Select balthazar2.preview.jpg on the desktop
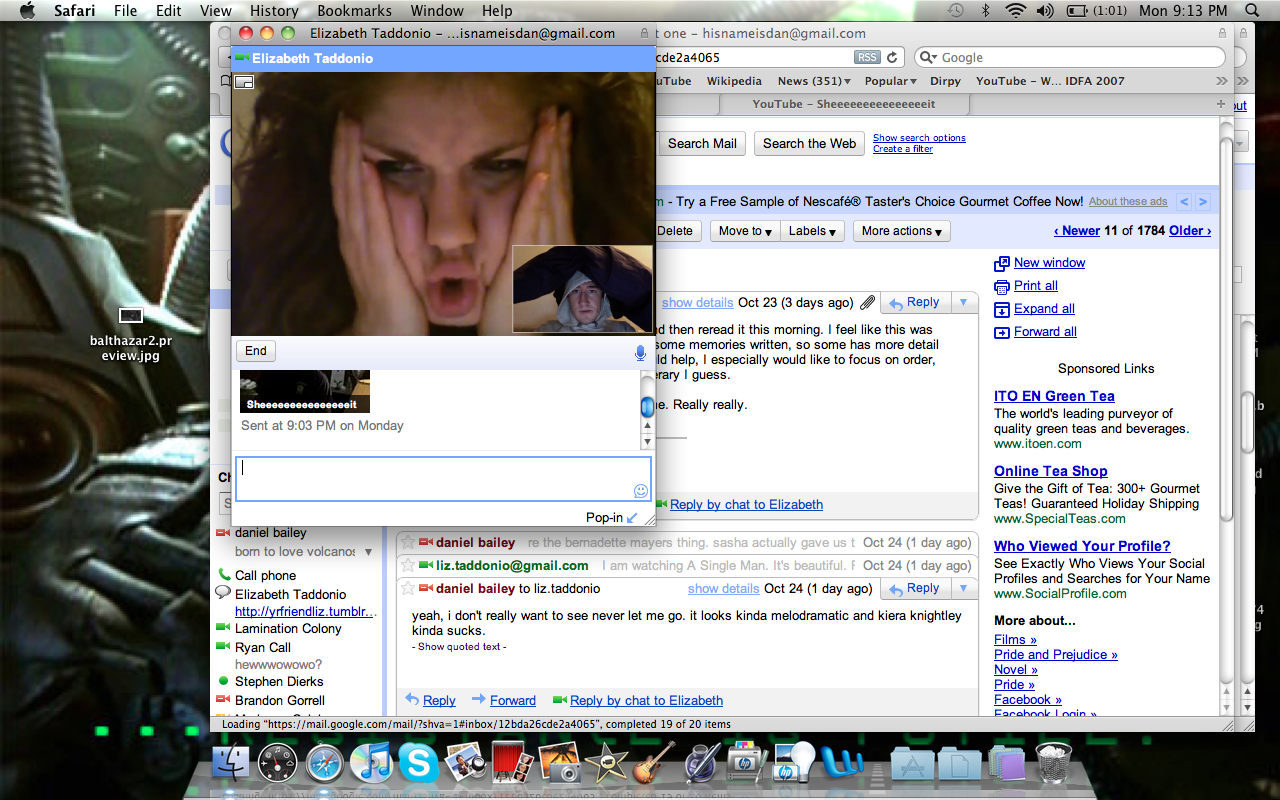The height and width of the screenshot is (800, 1280). [x=130, y=332]
